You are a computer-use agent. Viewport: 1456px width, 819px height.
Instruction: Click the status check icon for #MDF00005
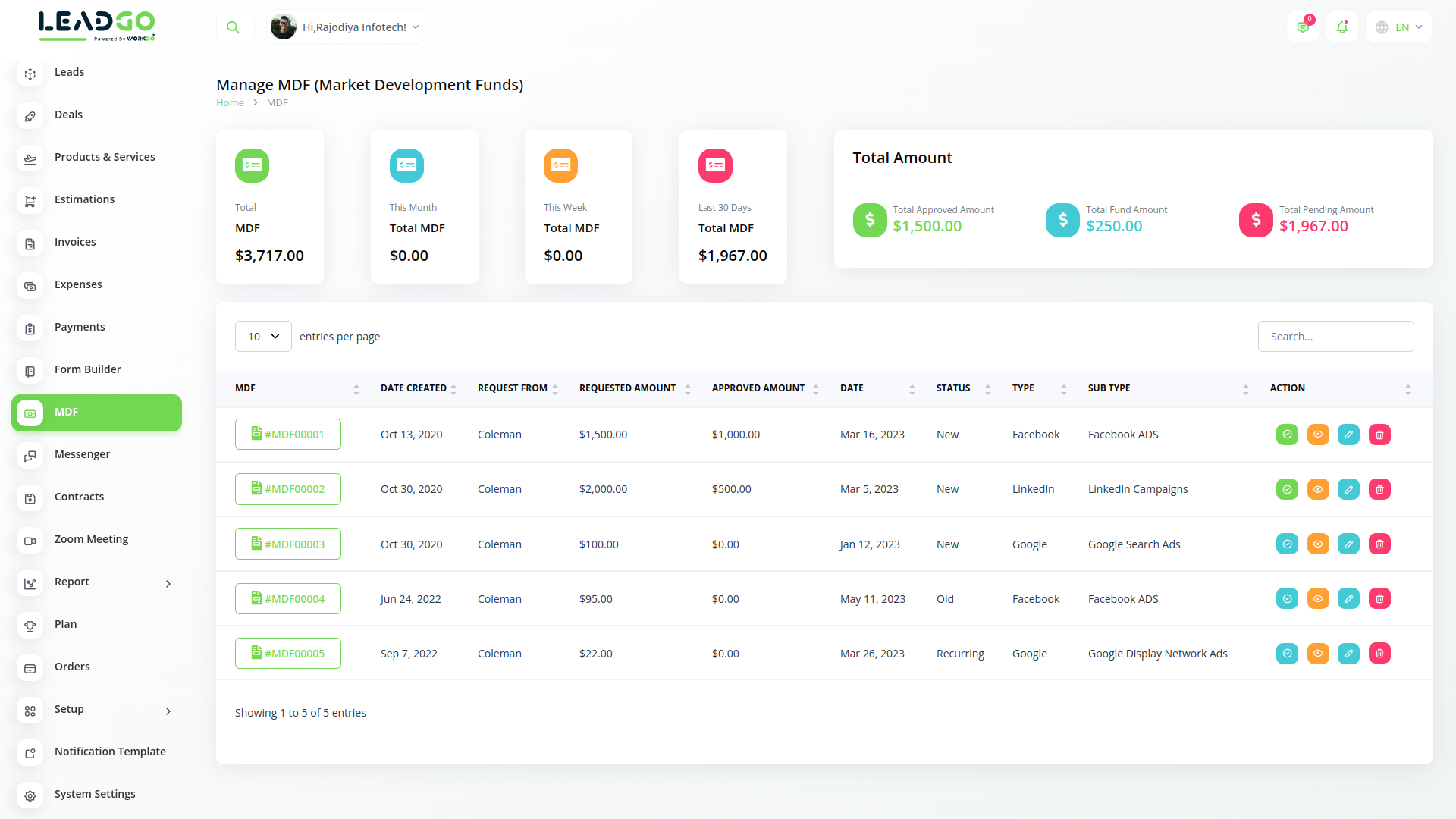pos(1287,654)
